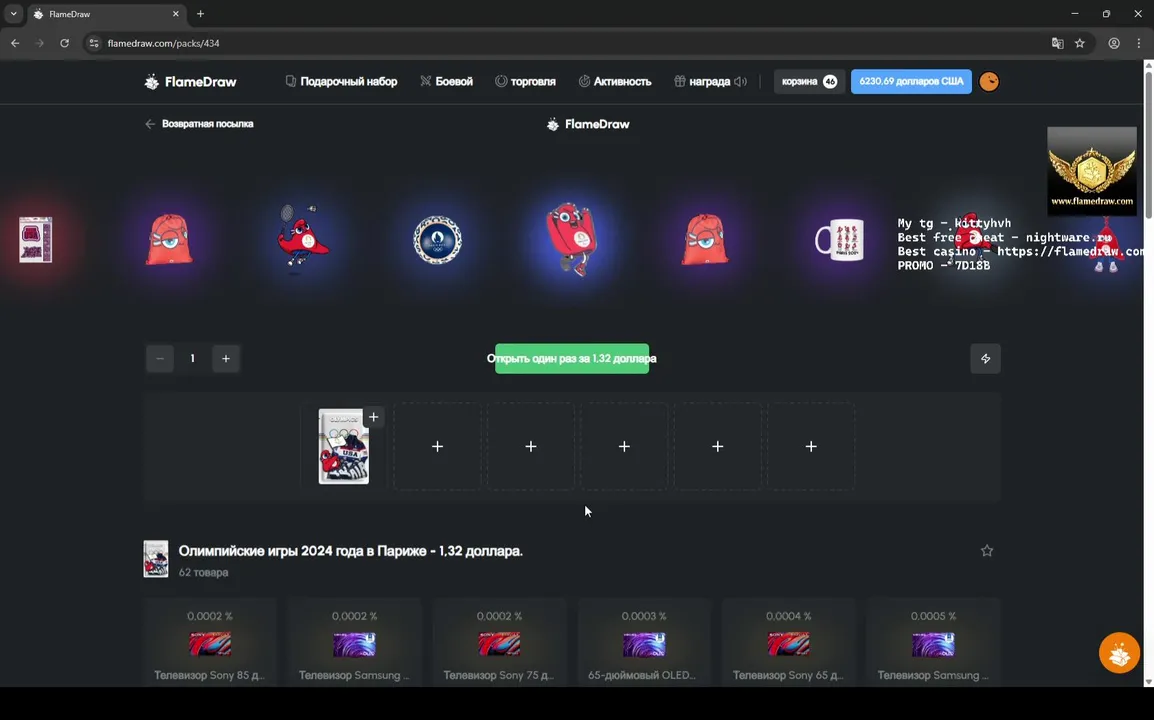This screenshot has height=720, width=1154.
Task: Click the FlameDraw logo in header
Action: click(191, 82)
